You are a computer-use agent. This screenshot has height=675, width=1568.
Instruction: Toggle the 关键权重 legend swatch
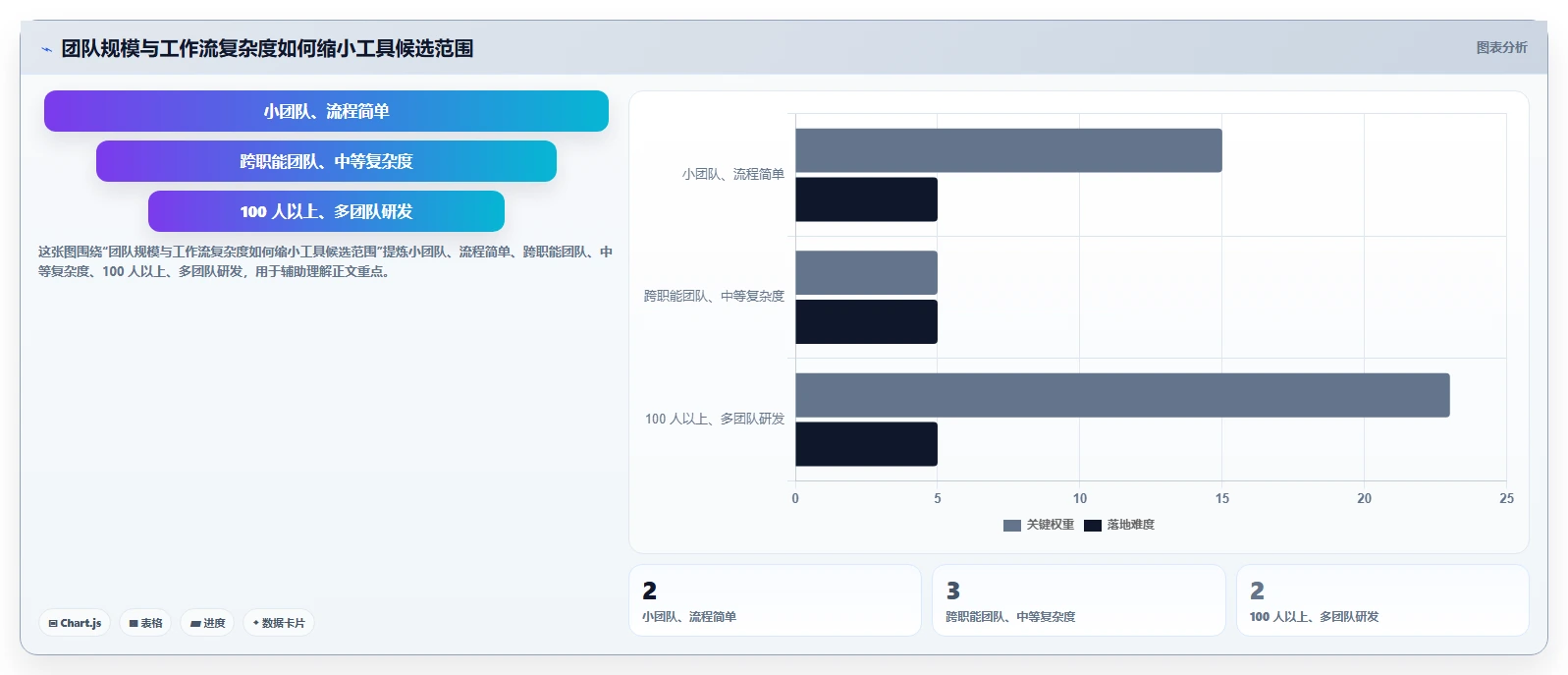[1011, 526]
